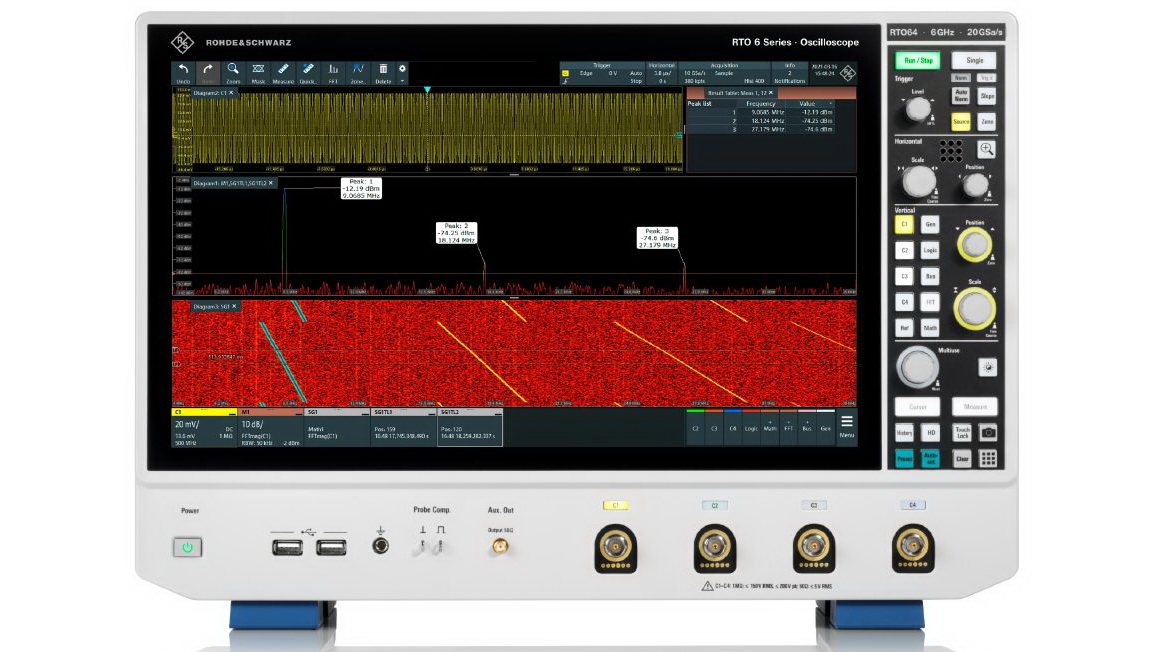The image size is (1159, 652).
Task: Start the FFT toolbar tool
Action: point(333,72)
